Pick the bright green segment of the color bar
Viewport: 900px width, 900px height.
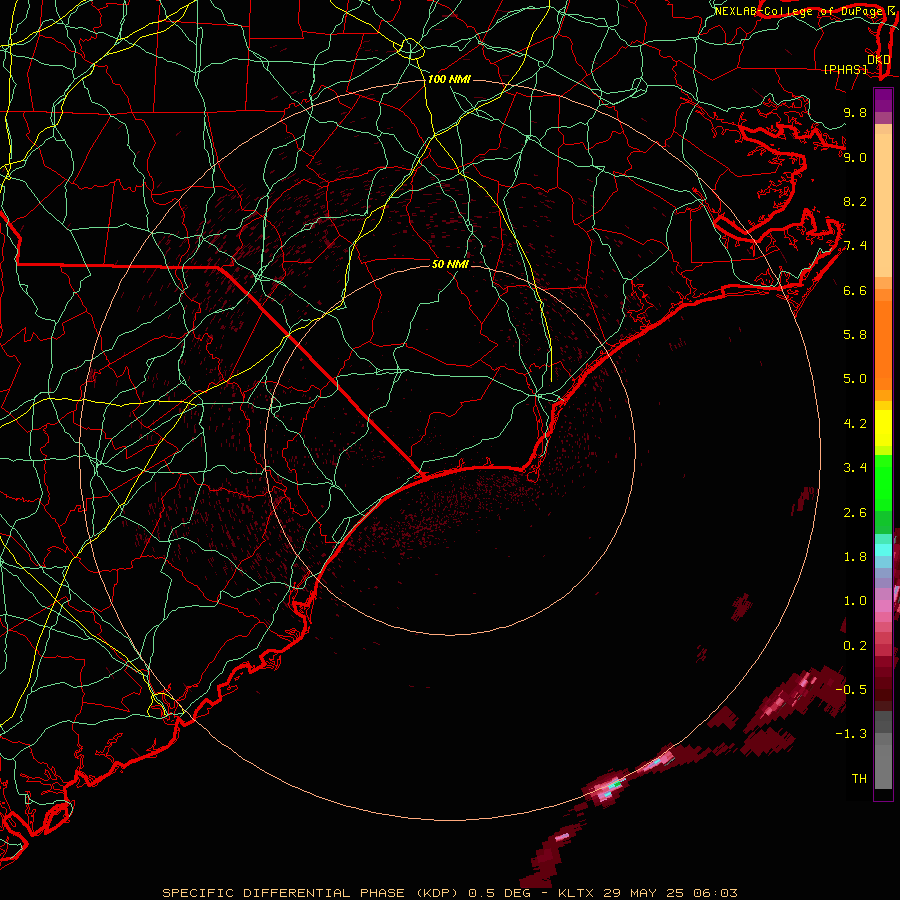(883, 482)
